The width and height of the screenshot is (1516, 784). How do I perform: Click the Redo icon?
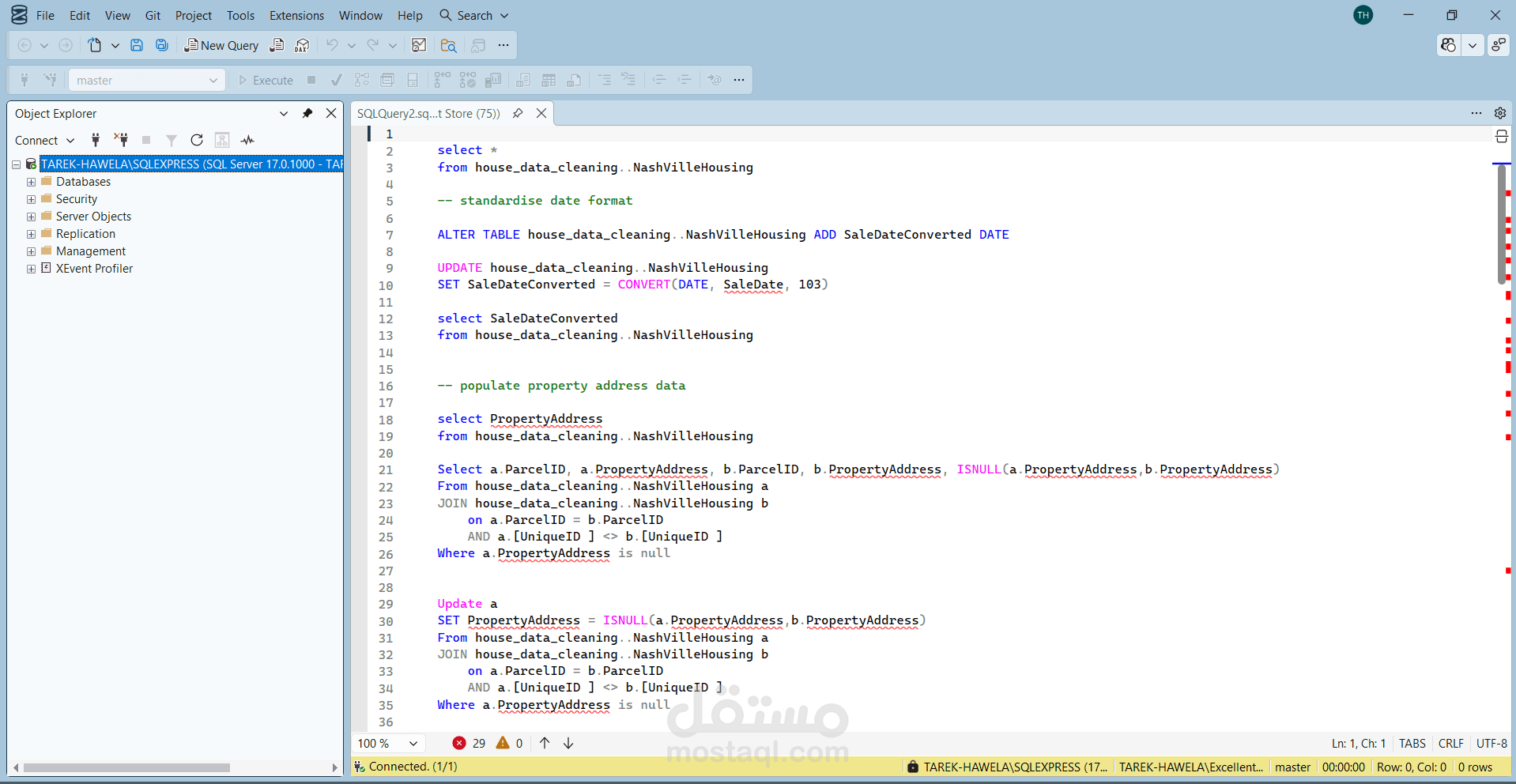click(373, 45)
